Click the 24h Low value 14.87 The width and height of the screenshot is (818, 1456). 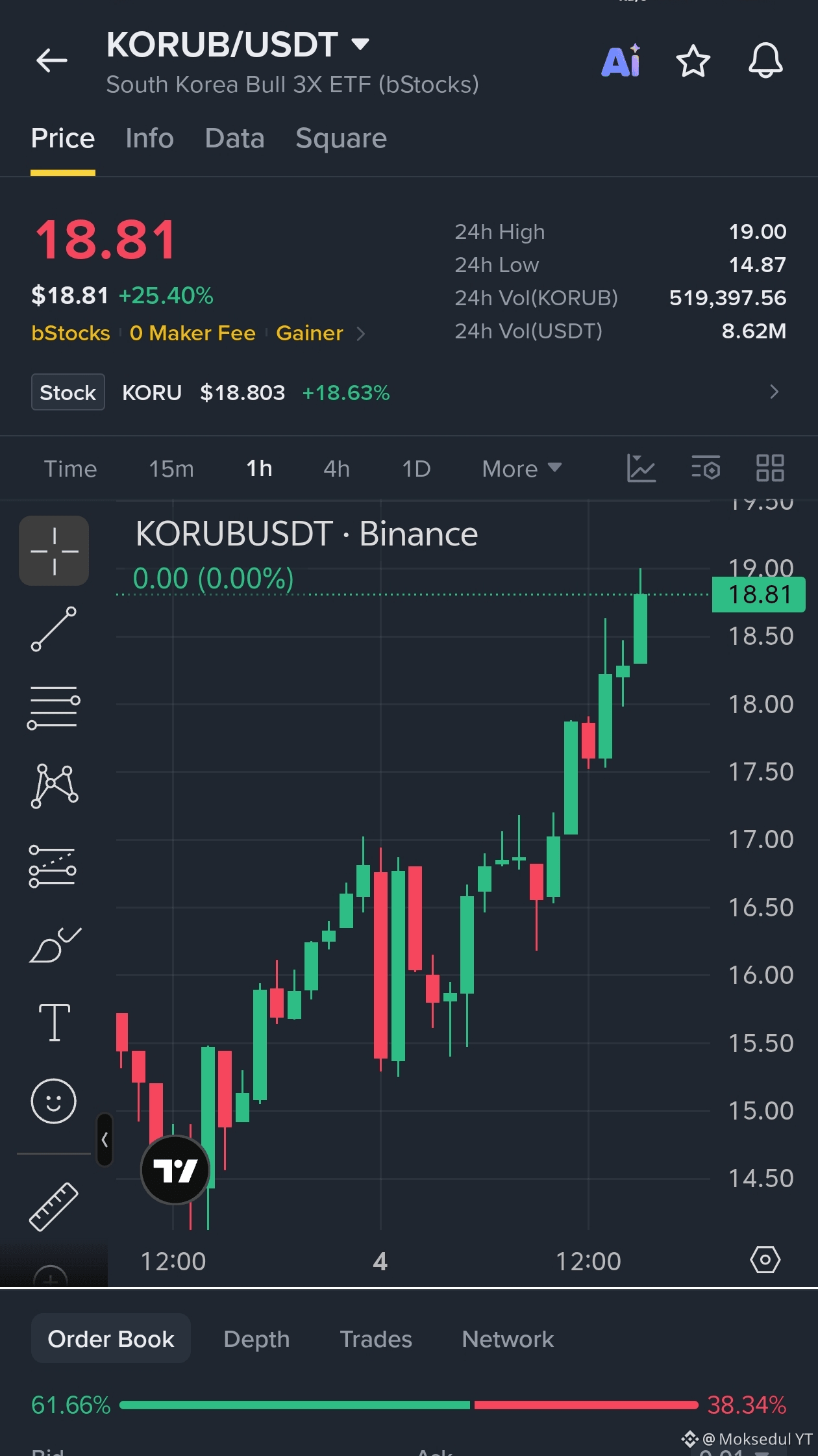757,265
